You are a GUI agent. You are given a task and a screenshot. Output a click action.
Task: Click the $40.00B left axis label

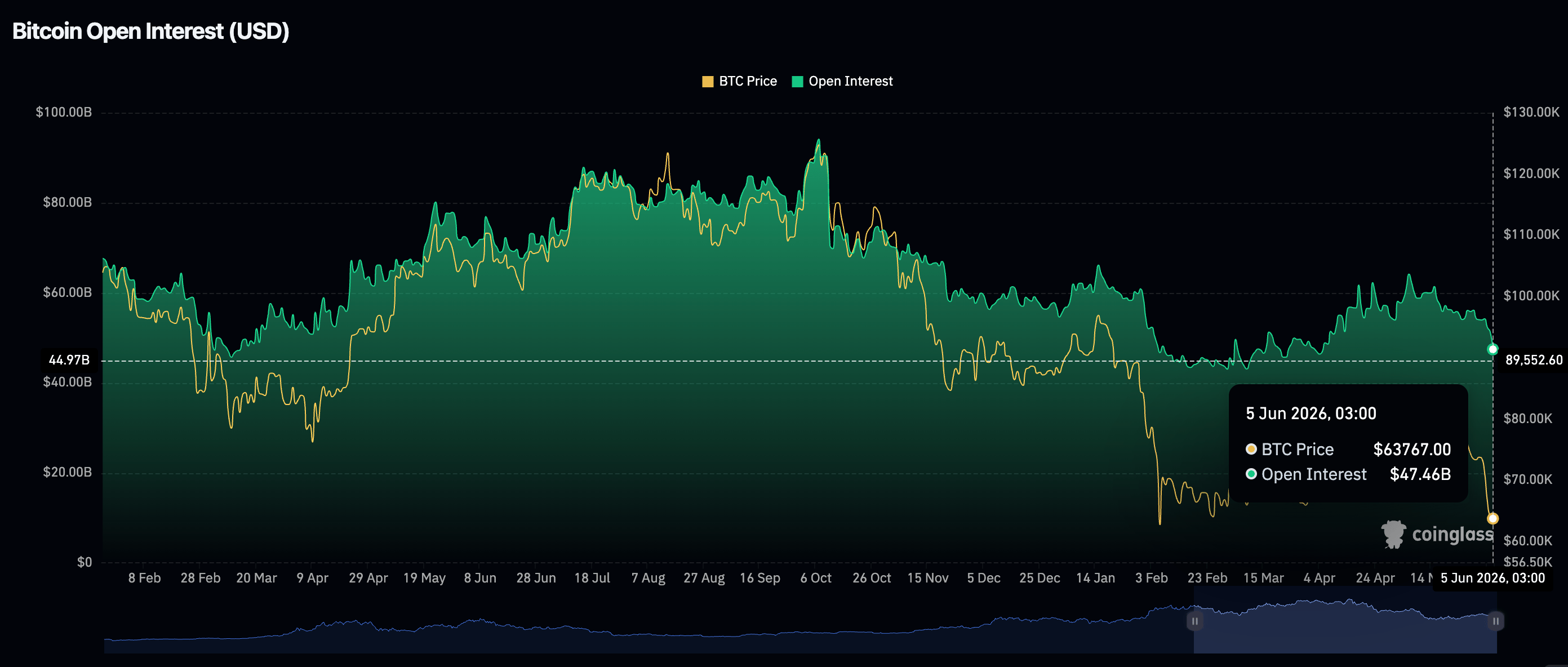click(x=67, y=382)
